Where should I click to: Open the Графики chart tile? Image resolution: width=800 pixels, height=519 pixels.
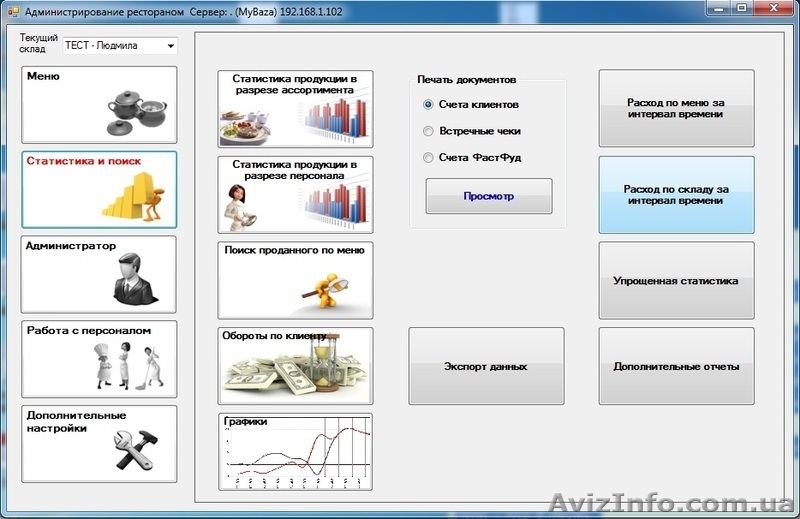pyautogui.click(x=295, y=452)
